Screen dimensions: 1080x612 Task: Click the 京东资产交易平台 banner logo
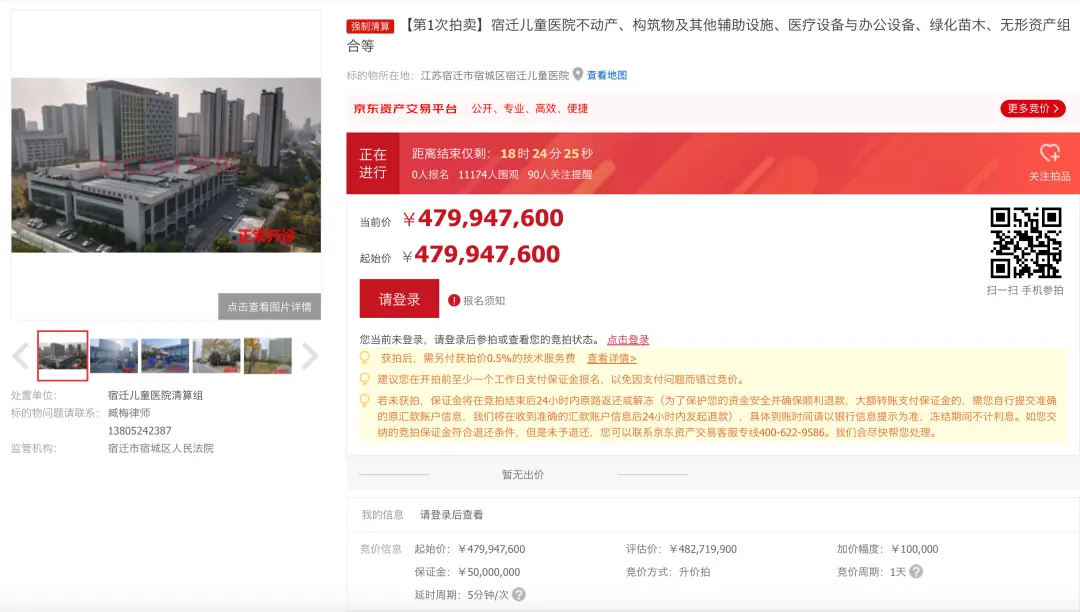pyautogui.click(x=405, y=109)
